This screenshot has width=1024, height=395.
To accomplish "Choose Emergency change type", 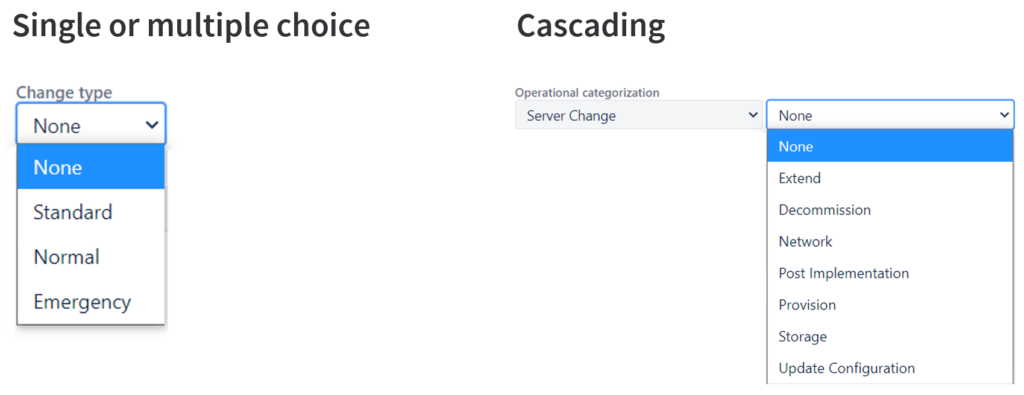I will 91,302.
